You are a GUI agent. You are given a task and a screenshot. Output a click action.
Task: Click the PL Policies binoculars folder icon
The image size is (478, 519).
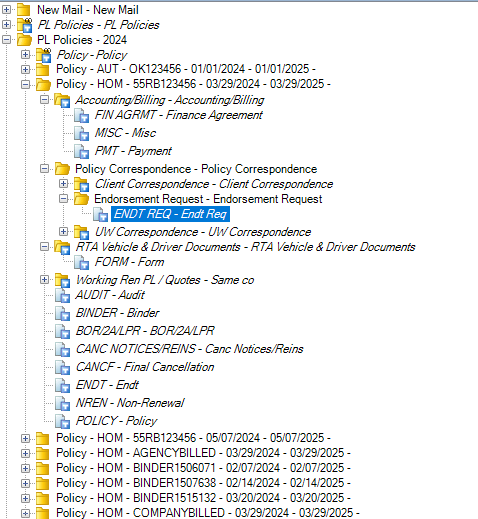click(x=25, y=25)
